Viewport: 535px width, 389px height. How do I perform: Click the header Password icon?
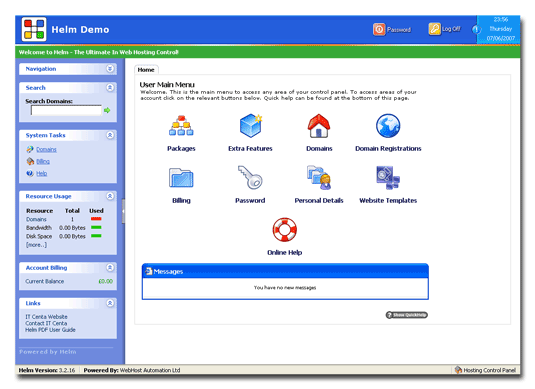(x=379, y=29)
